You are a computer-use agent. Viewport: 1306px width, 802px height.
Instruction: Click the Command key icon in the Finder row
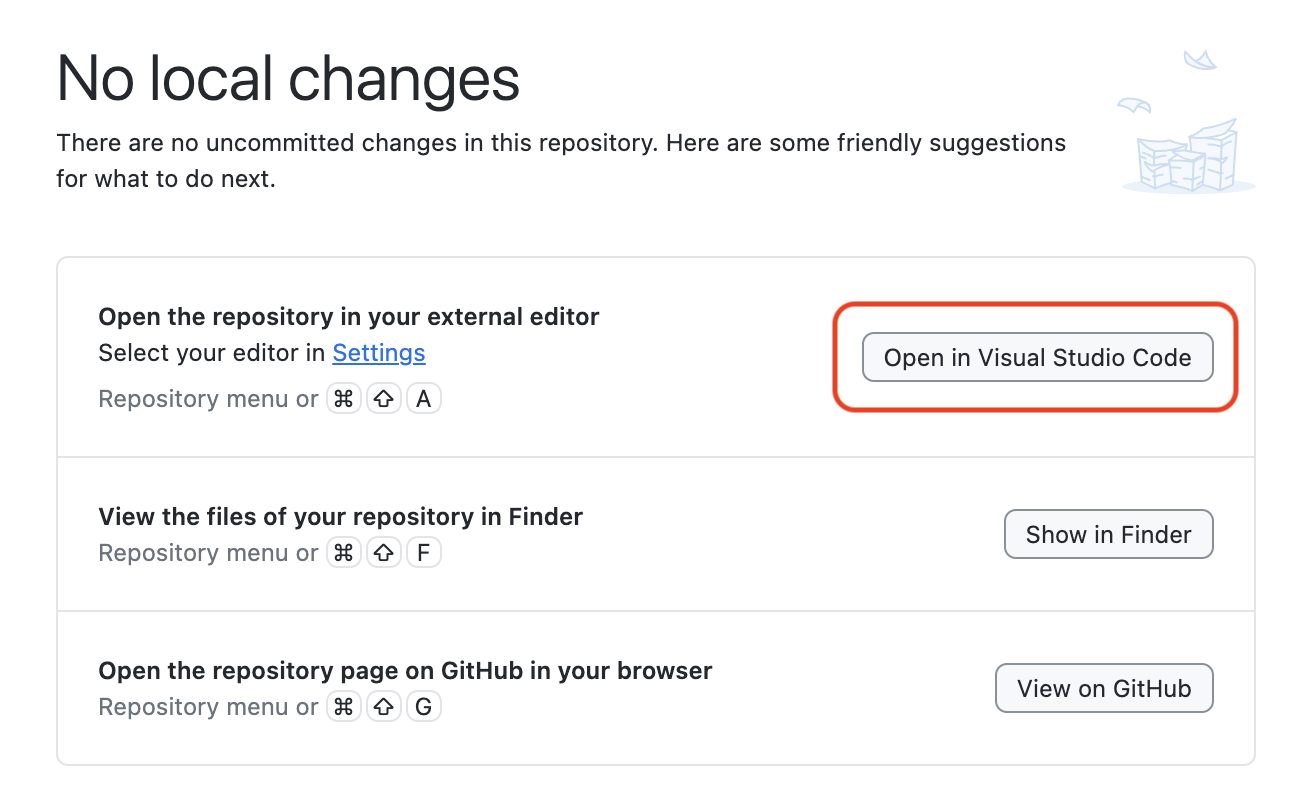click(x=344, y=552)
